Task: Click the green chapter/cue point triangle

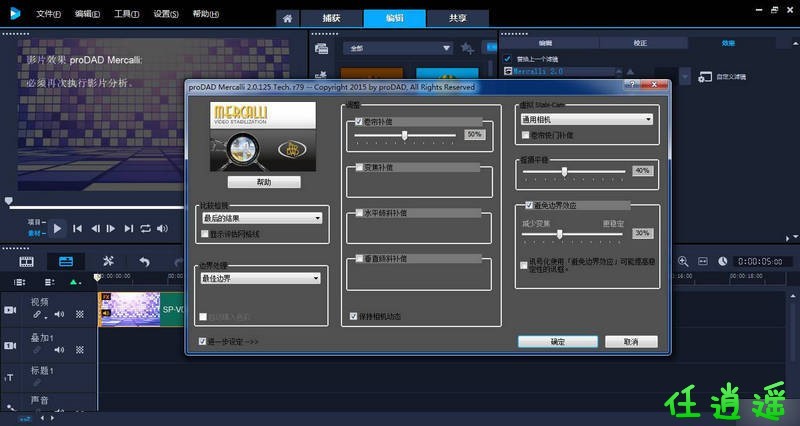Action: pos(74,282)
